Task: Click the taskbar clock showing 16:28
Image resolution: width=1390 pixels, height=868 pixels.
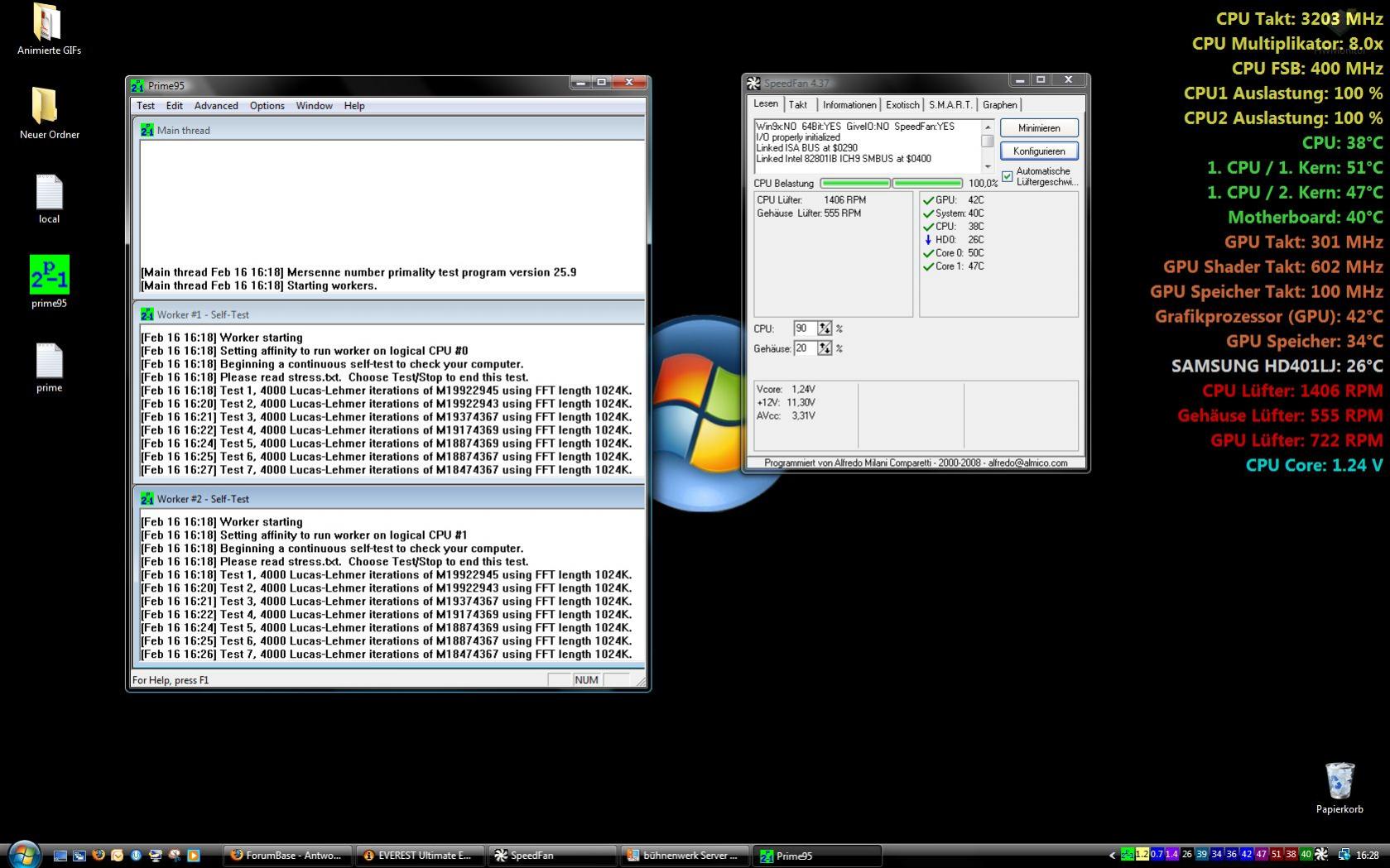Action: [x=1368, y=856]
